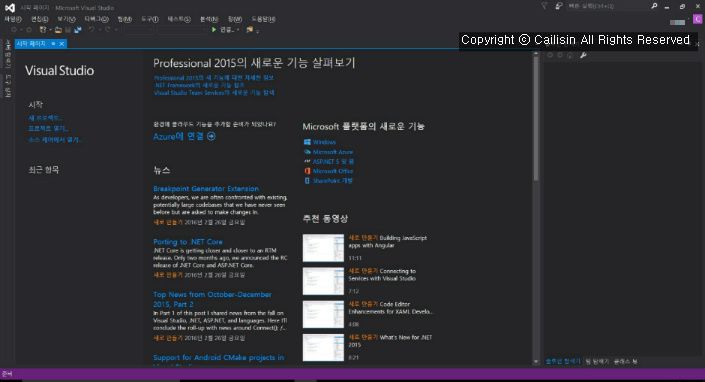Open the 도구 (Tools) menu
This screenshot has width=705, height=382.
coord(150,19)
